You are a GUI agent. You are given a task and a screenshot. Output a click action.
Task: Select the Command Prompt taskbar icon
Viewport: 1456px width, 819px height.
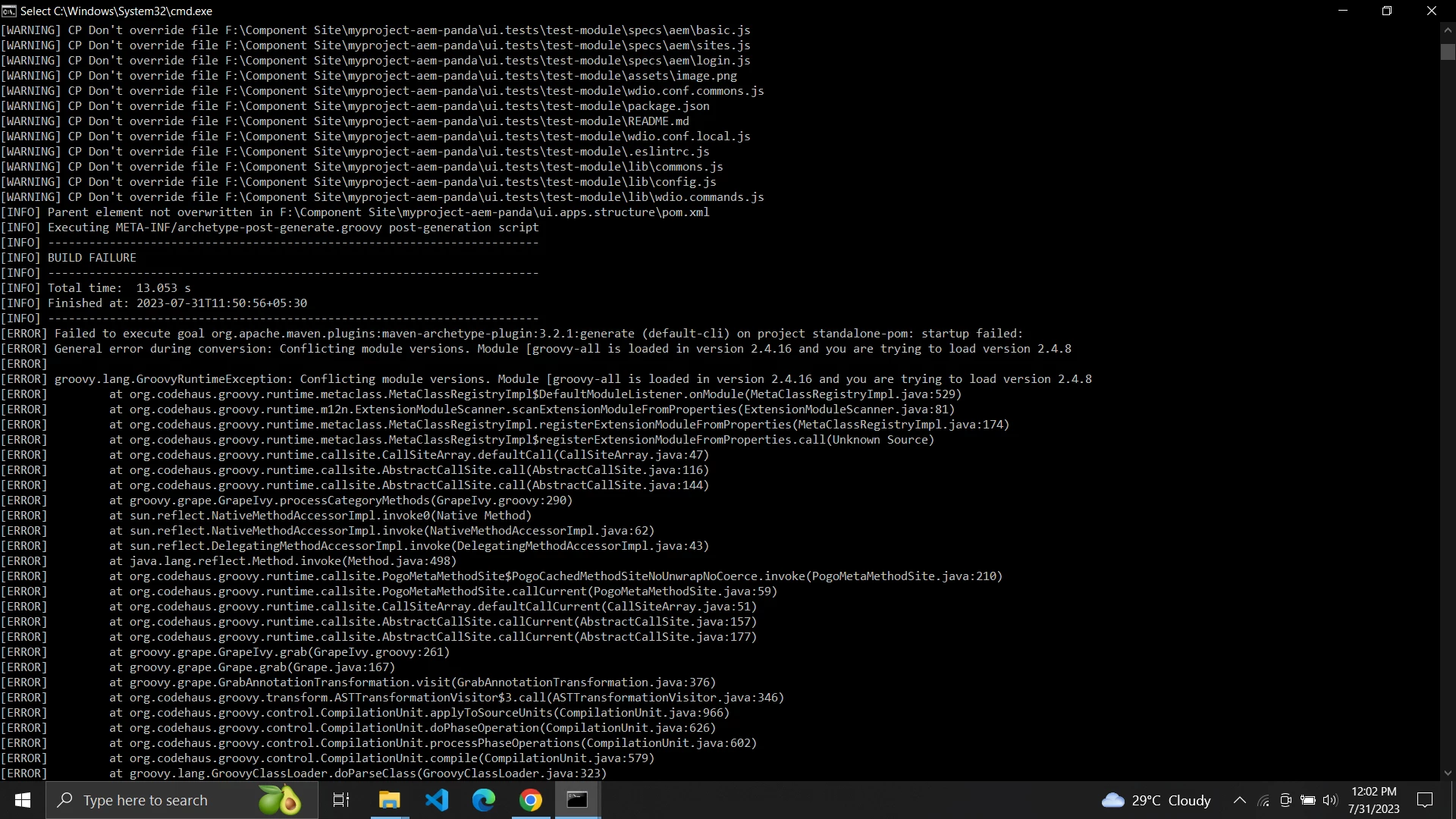click(578, 800)
